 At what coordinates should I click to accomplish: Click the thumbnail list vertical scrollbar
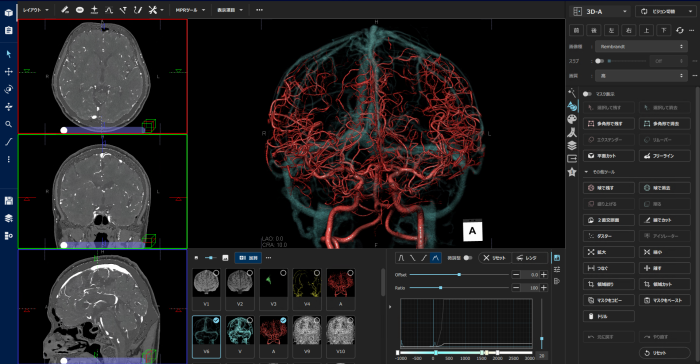[x=383, y=282]
